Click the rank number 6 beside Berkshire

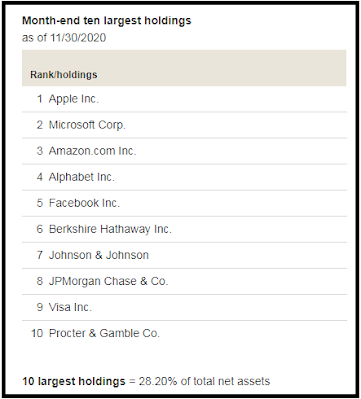40,229
